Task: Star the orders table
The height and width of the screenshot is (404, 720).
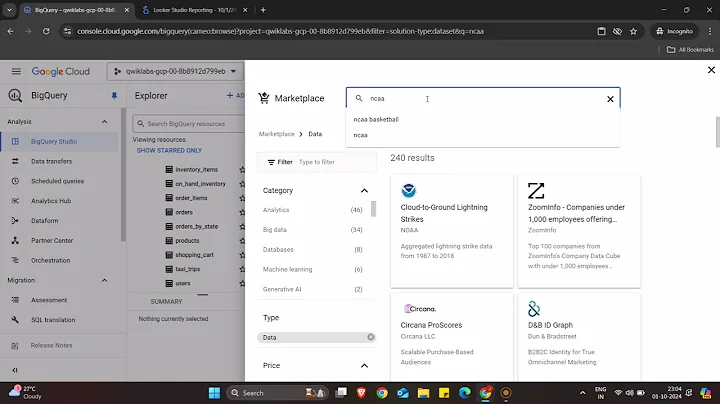Action: pos(242,212)
